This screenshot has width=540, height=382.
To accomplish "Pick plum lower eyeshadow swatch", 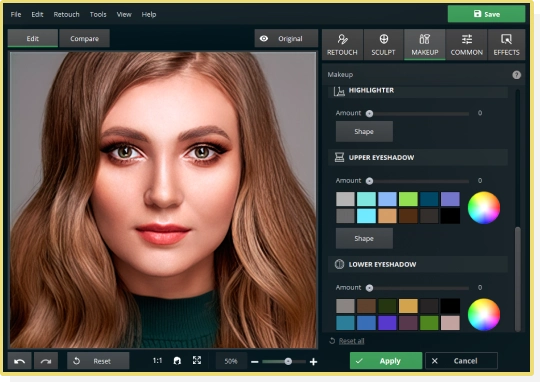I will (x=408, y=323).
